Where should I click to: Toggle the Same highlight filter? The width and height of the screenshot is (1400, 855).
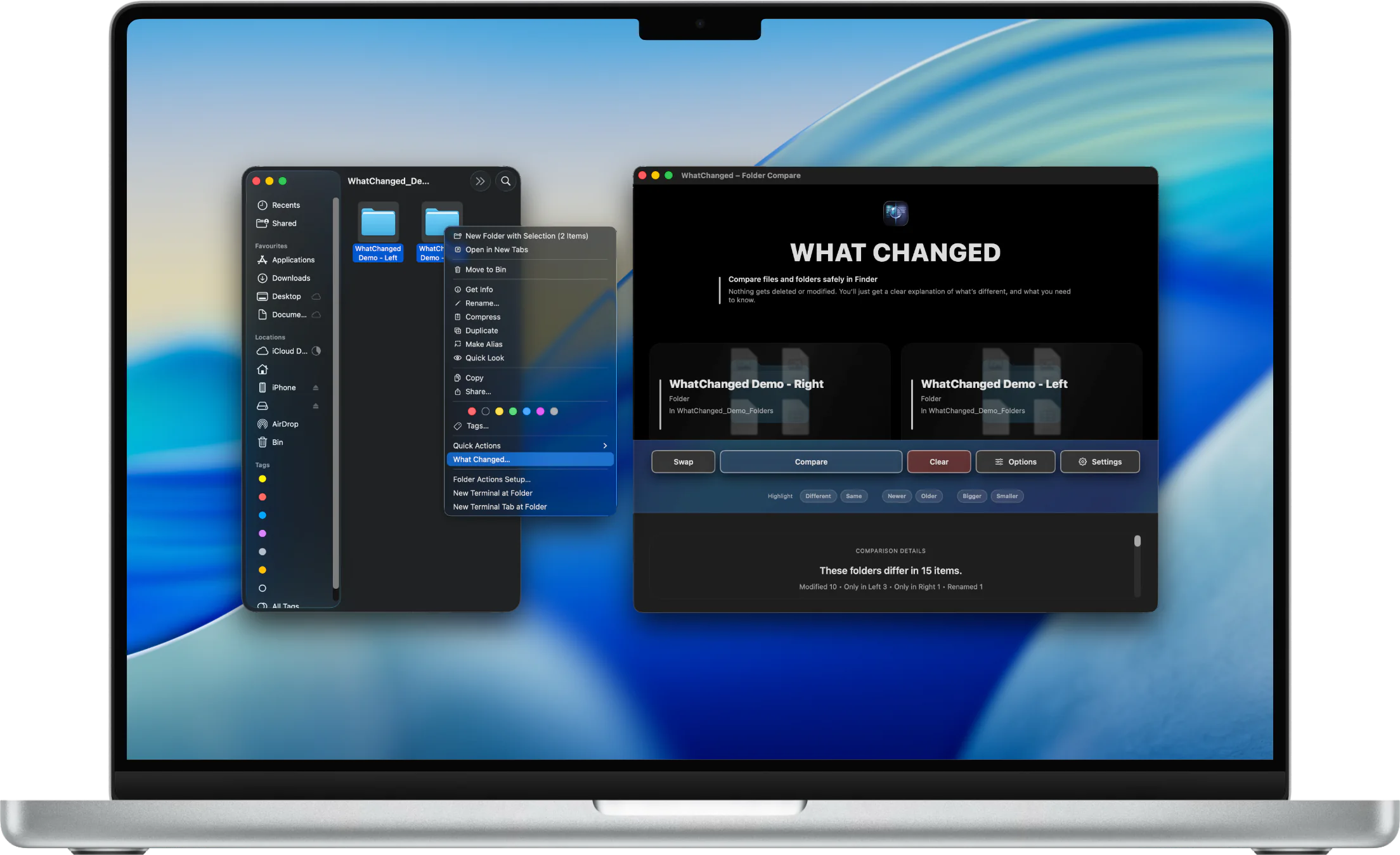853,496
